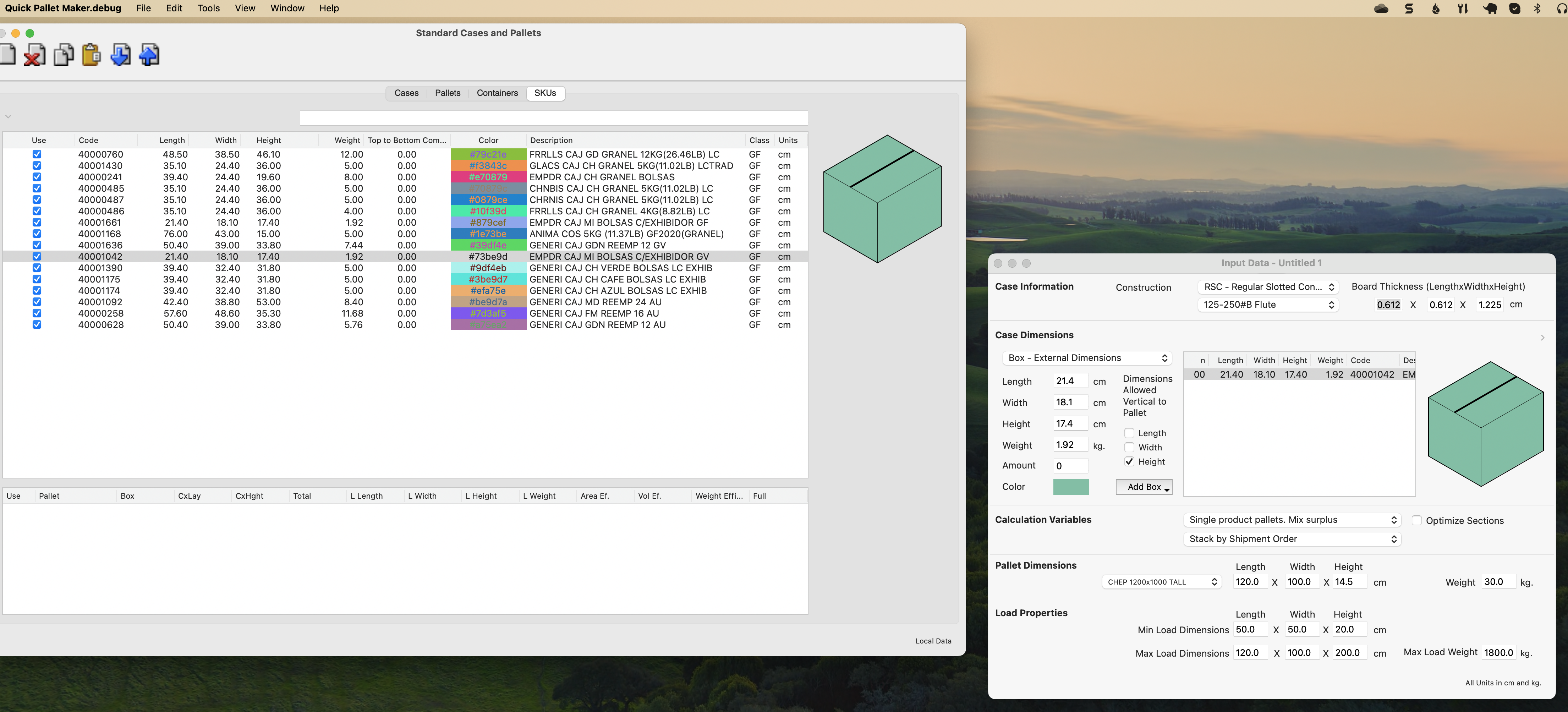The height and width of the screenshot is (712, 1568).
Task: Select row ANIMA COS 5KG GF2020(GRANEL)
Action: 405,234
